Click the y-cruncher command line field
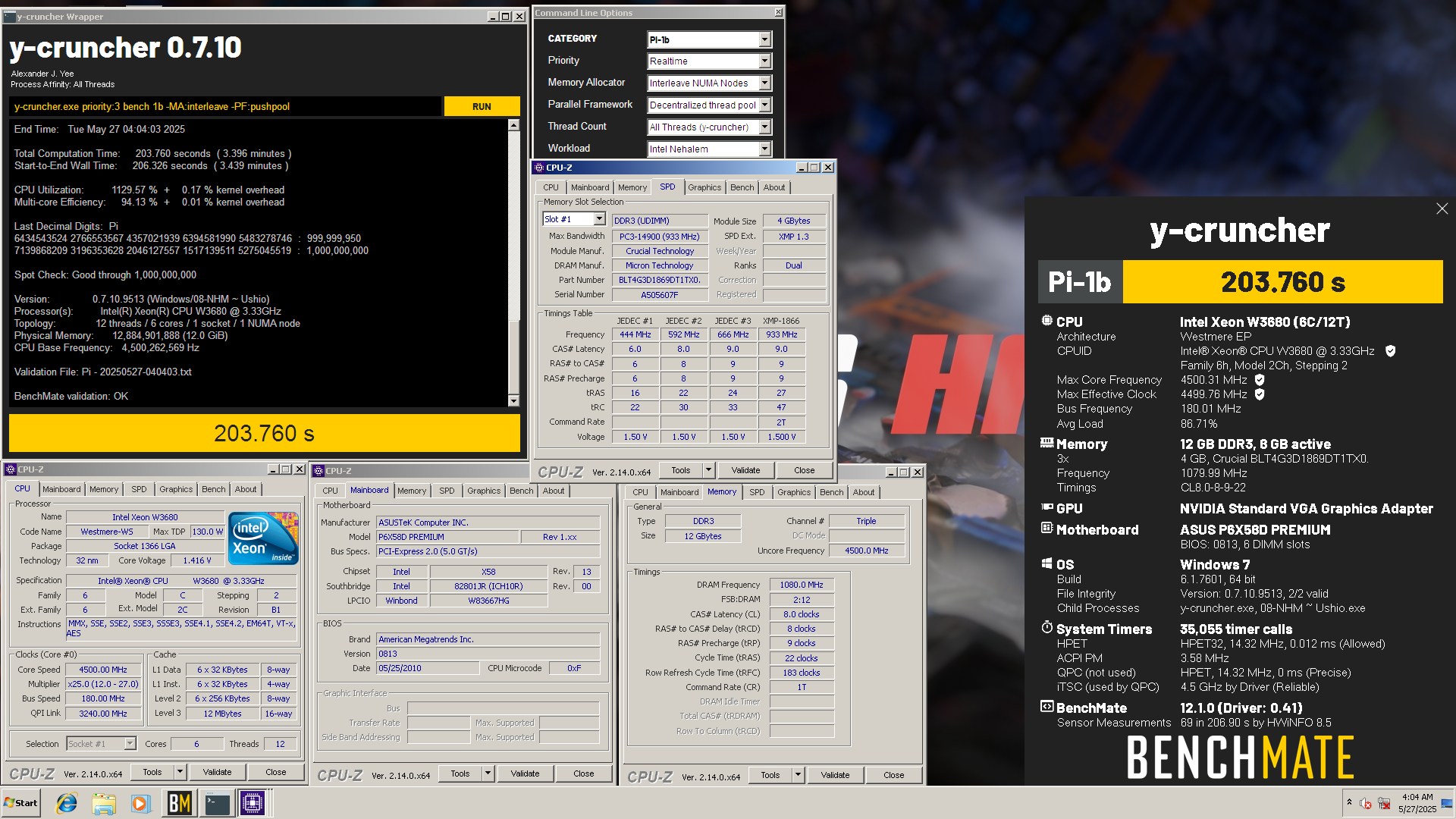The image size is (1456, 819). [x=225, y=106]
